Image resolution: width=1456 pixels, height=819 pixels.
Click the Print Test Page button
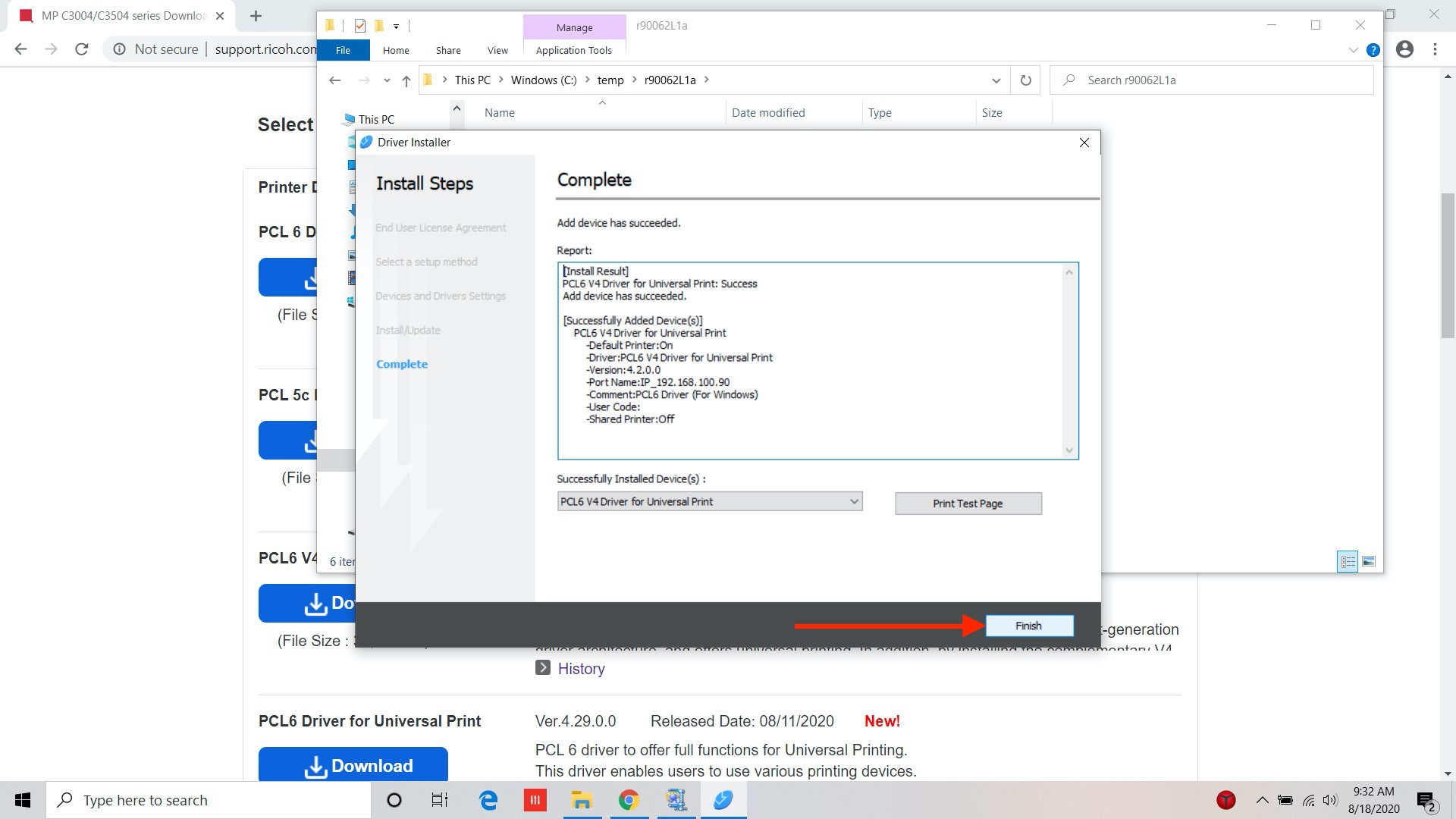(968, 504)
